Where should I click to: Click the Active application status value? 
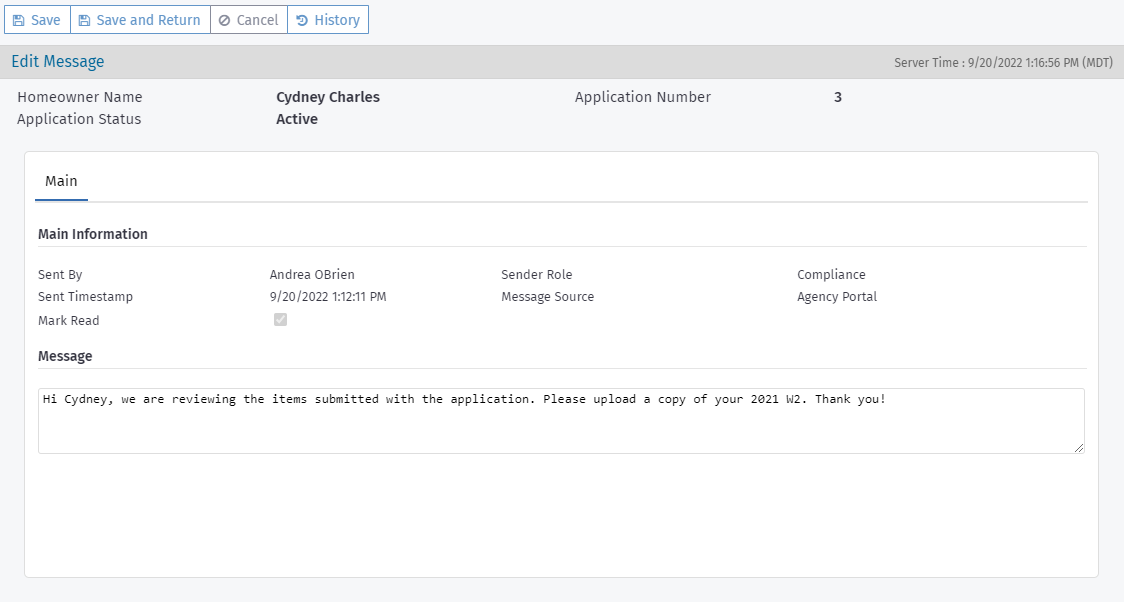pos(297,119)
